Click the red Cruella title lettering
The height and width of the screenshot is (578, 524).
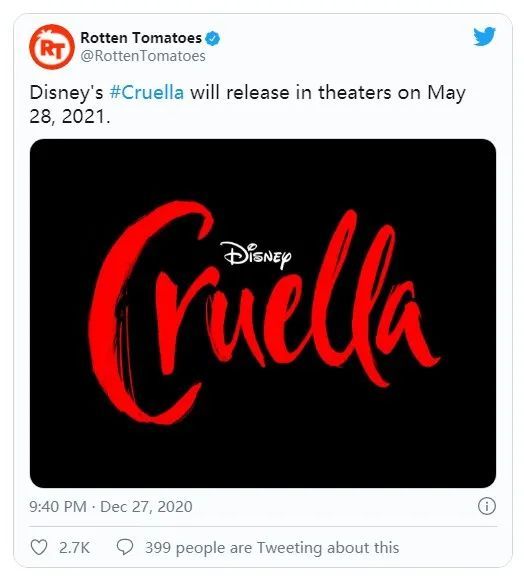(263, 313)
